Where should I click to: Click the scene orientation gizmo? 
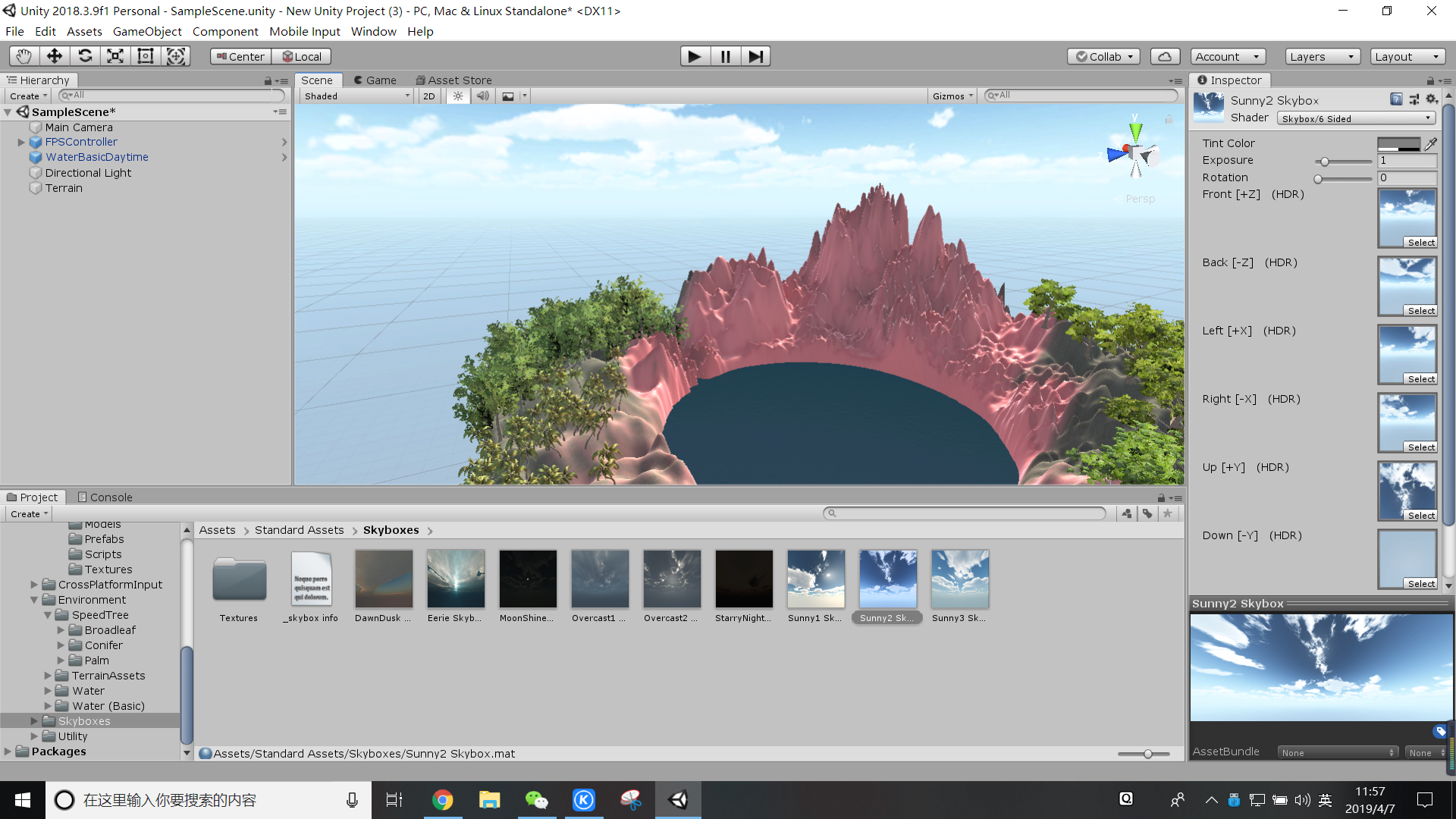[x=1135, y=152]
